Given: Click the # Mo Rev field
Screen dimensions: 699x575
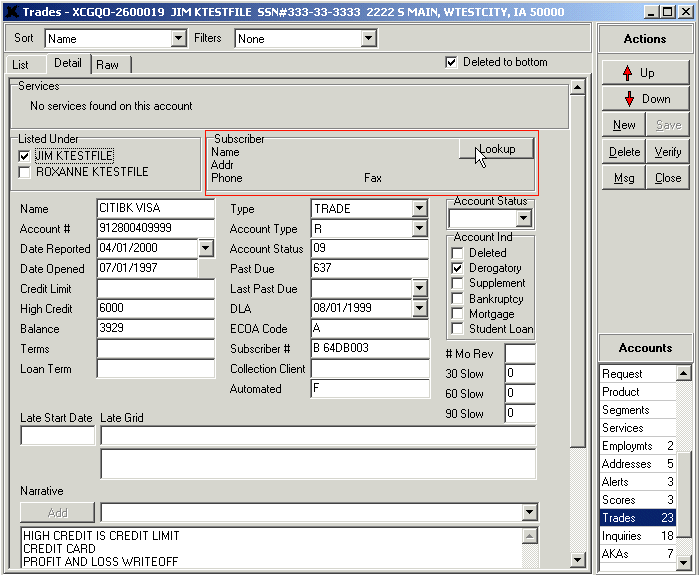Looking at the screenshot, I should click(520, 353).
